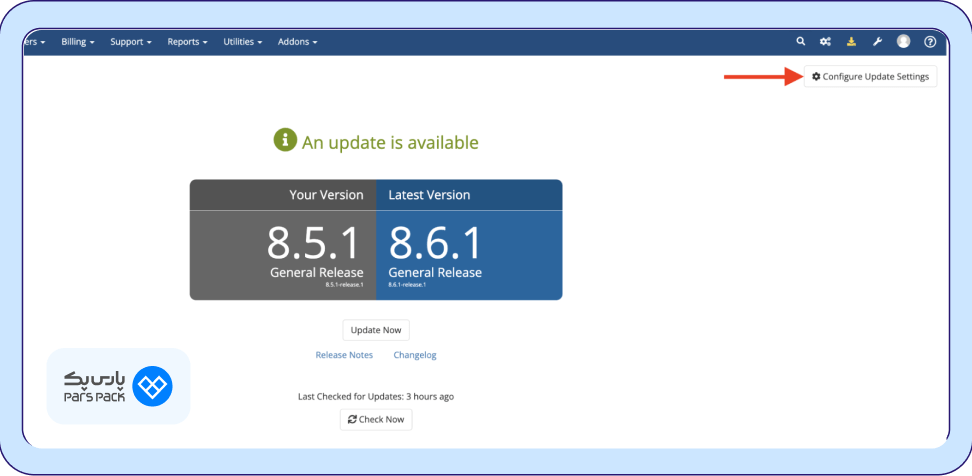Expand the Utilities dropdown
Screen dimensions: 972x476
242,42
